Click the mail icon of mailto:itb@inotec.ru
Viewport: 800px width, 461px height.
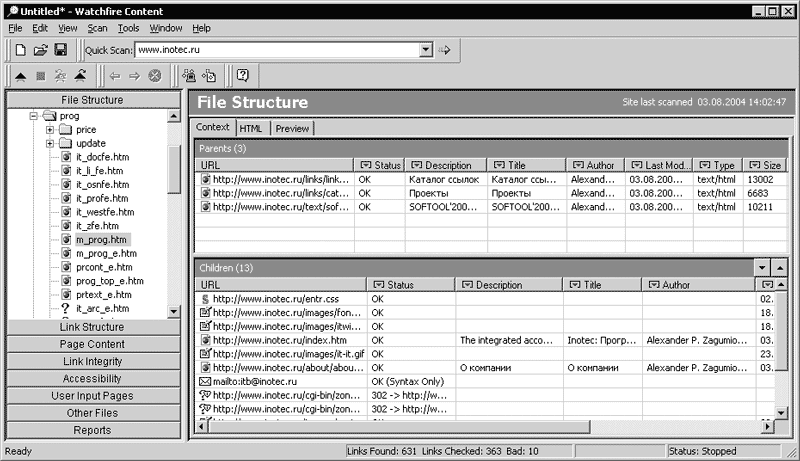tap(205, 381)
